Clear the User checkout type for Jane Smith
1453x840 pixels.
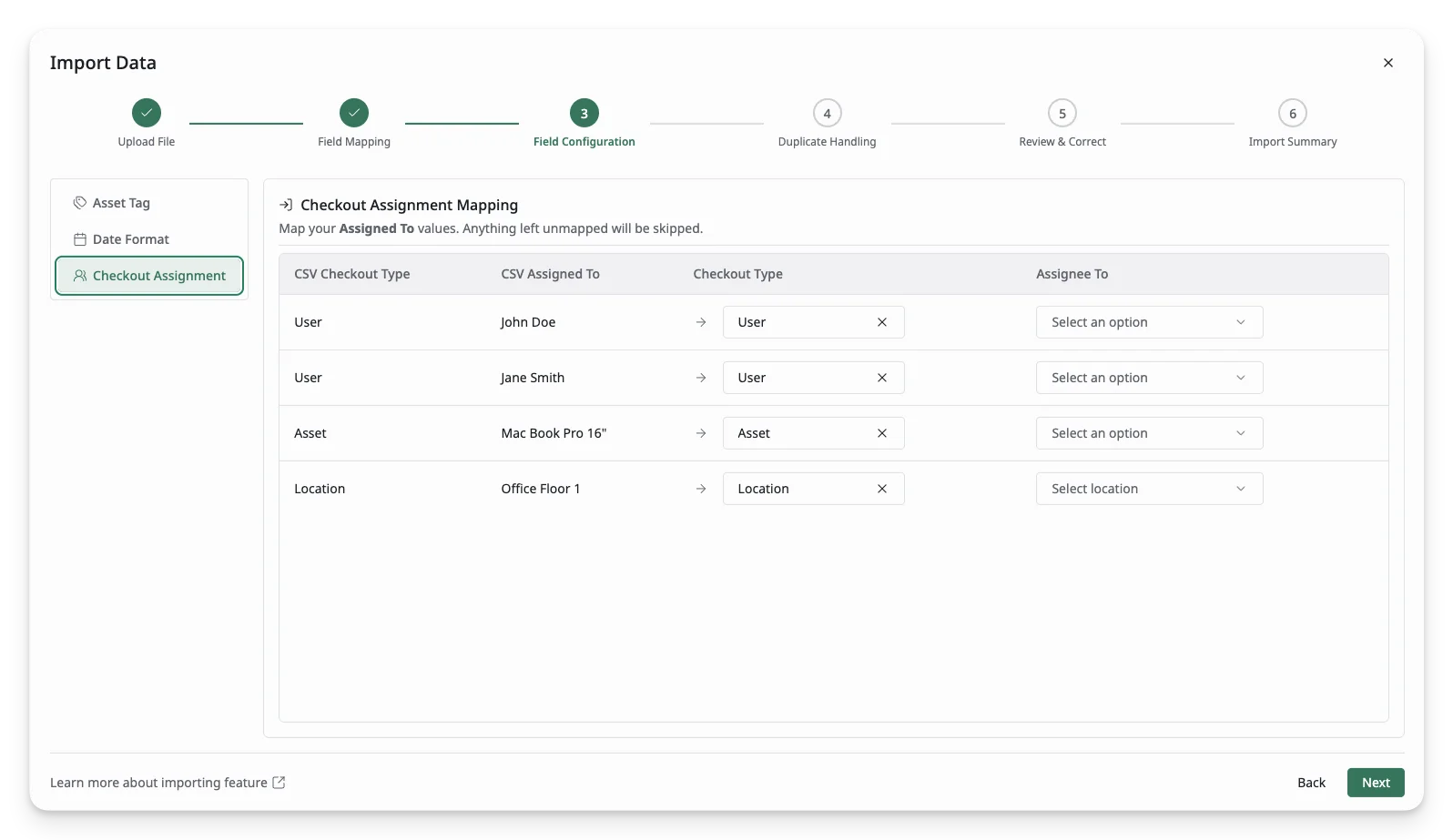coord(881,378)
